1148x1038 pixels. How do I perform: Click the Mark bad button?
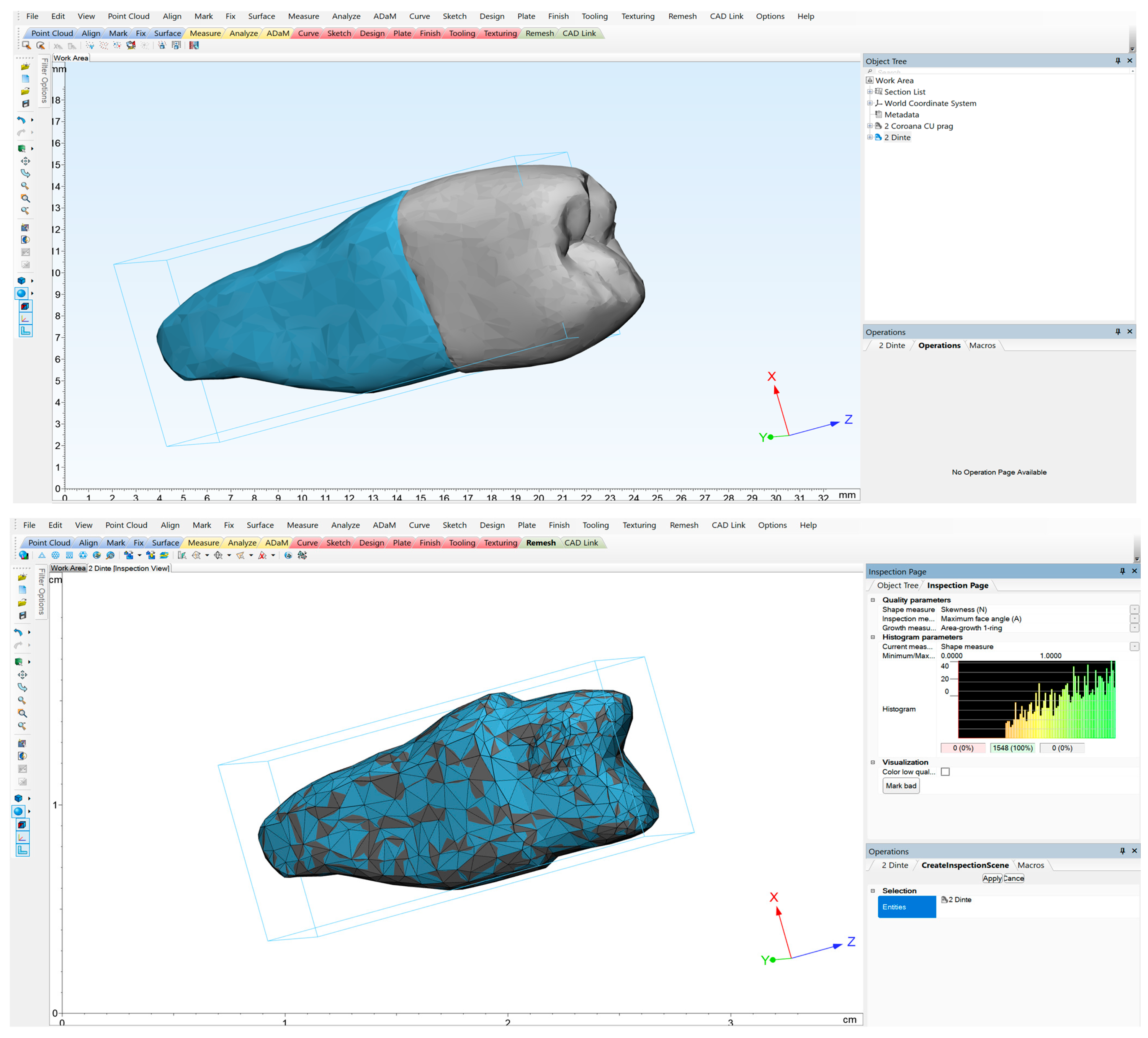[901, 786]
